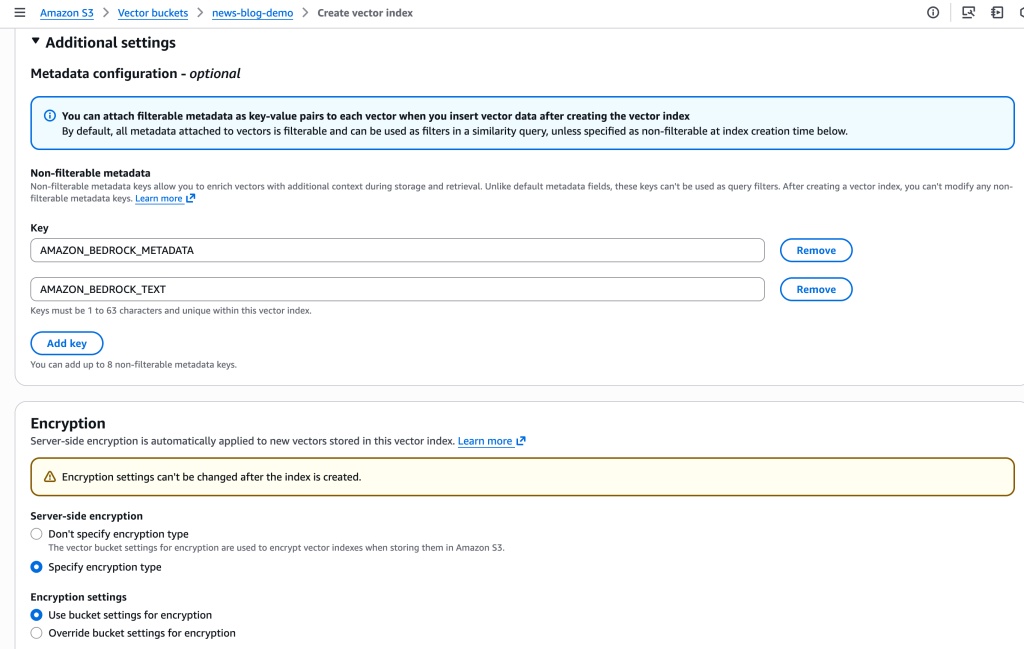This screenshot has width=1024, height=649.
Task: Choose "Override bucket settings for encryption"
Action: 37,633
